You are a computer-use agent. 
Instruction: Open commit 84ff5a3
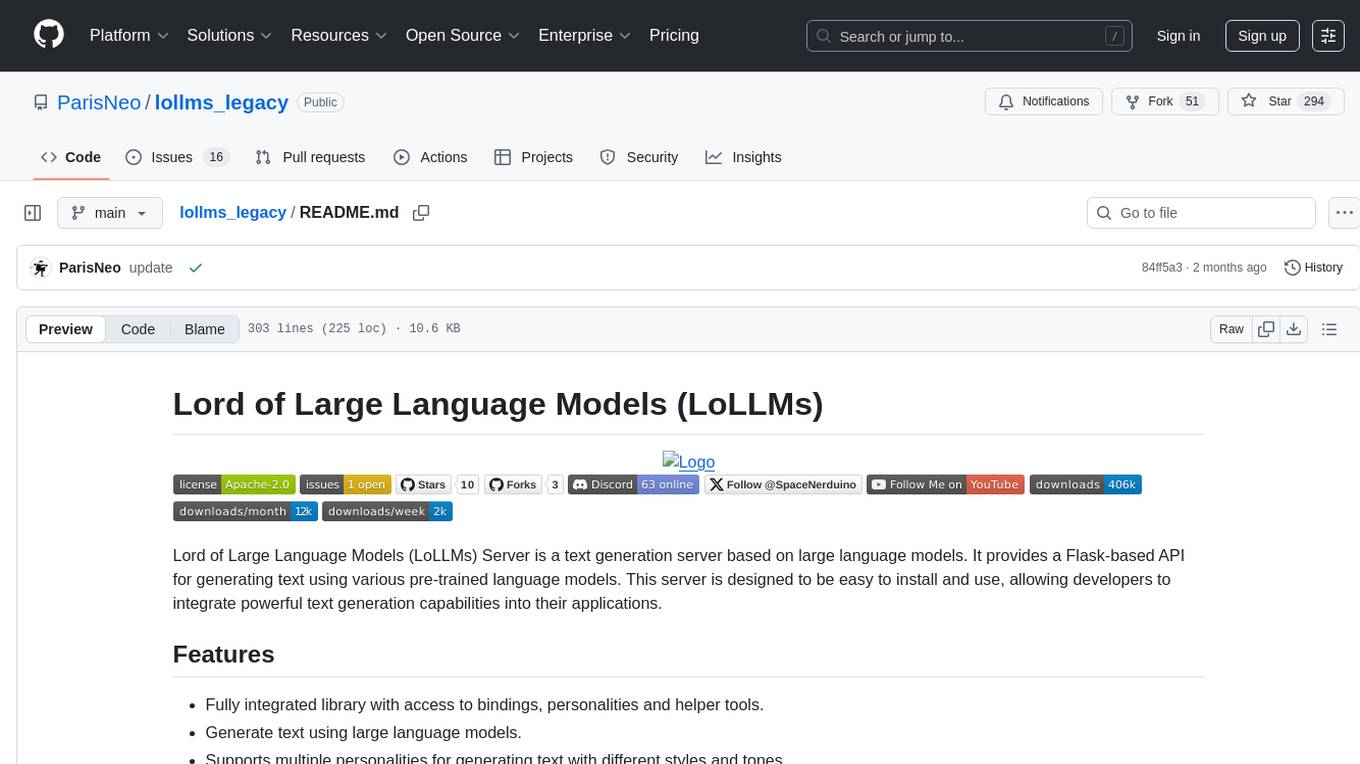tap(1162, 268)
